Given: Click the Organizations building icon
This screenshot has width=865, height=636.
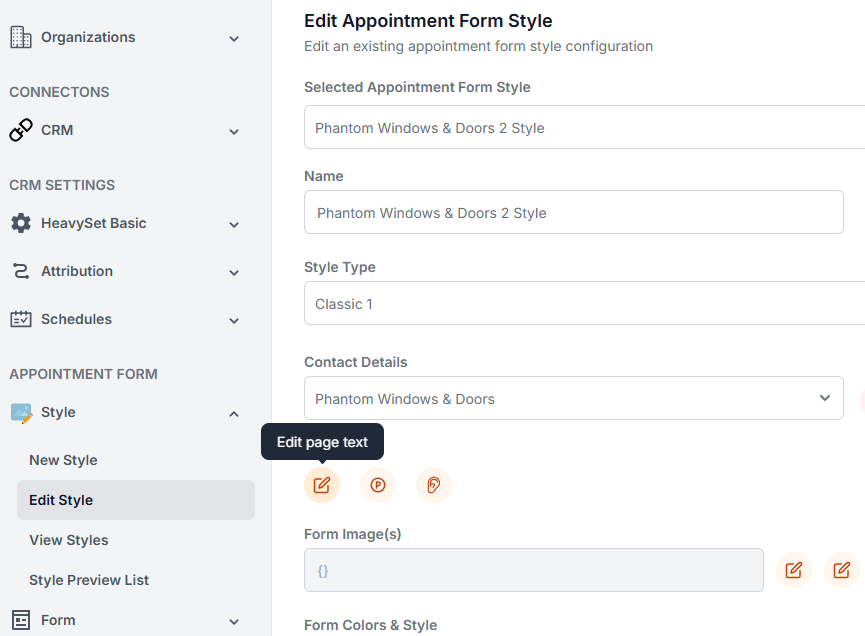Looking at the screenshot, I should 20,36.
